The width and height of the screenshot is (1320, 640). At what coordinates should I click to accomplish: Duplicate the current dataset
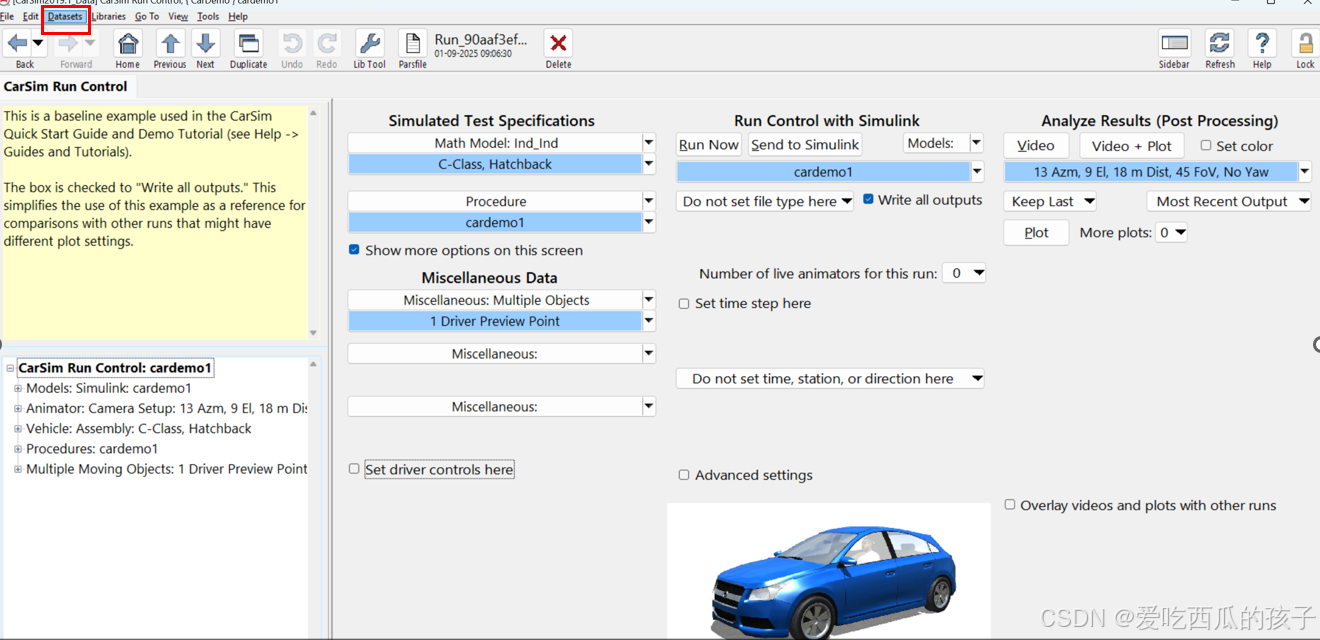pyautogui.click(x=248, y=44)
